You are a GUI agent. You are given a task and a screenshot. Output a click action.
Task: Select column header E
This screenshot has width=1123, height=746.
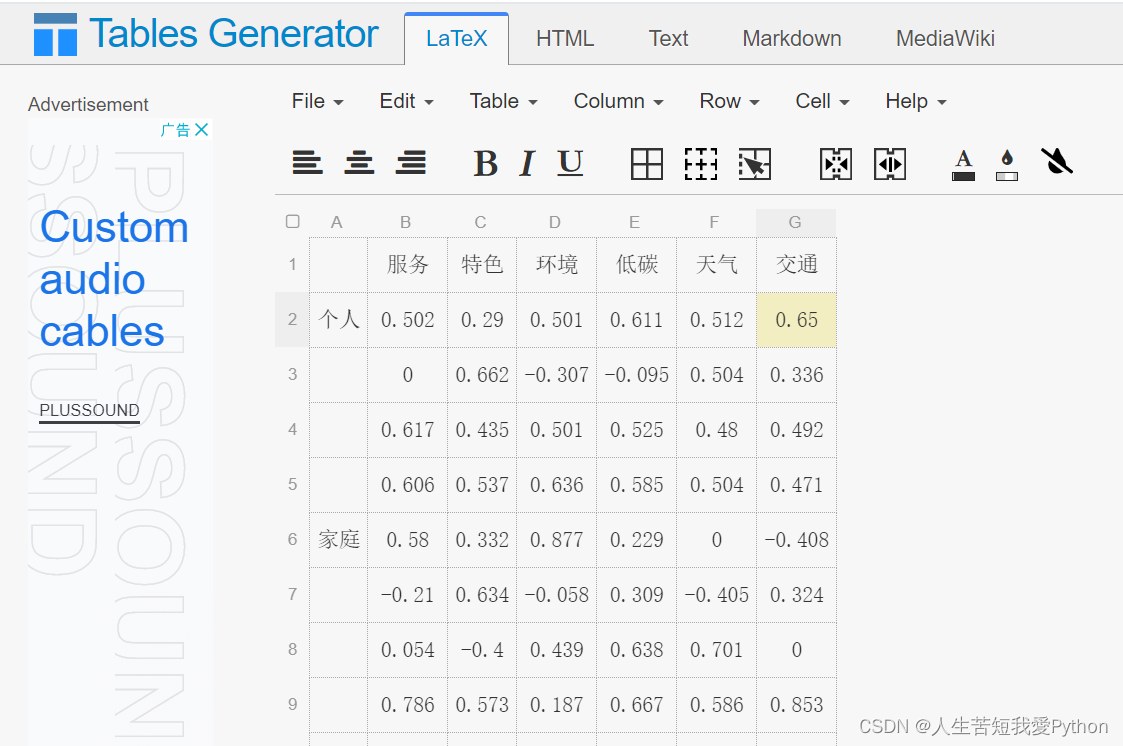coord(635,223)
